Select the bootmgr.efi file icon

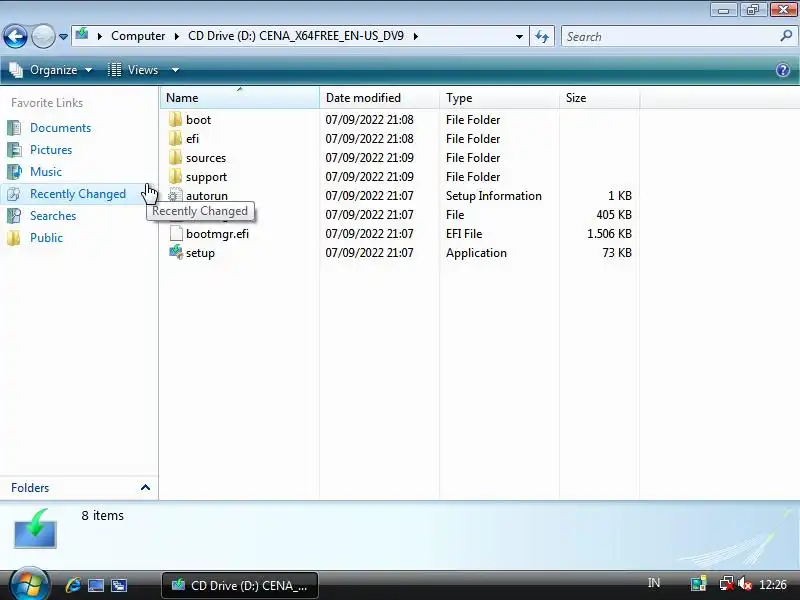[x=176, y=234]
